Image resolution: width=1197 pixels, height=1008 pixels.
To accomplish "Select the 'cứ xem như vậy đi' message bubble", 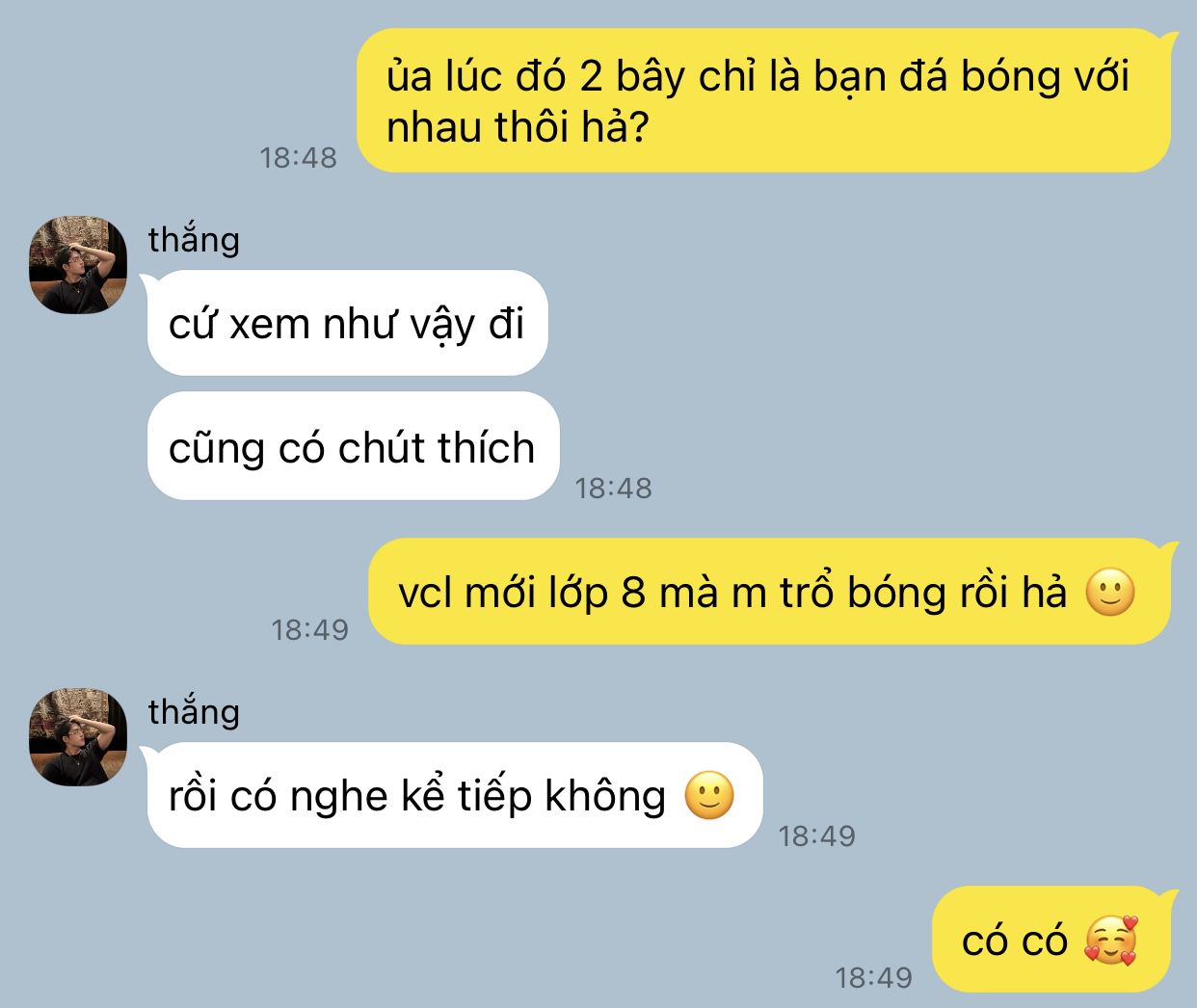I will 347,323.
